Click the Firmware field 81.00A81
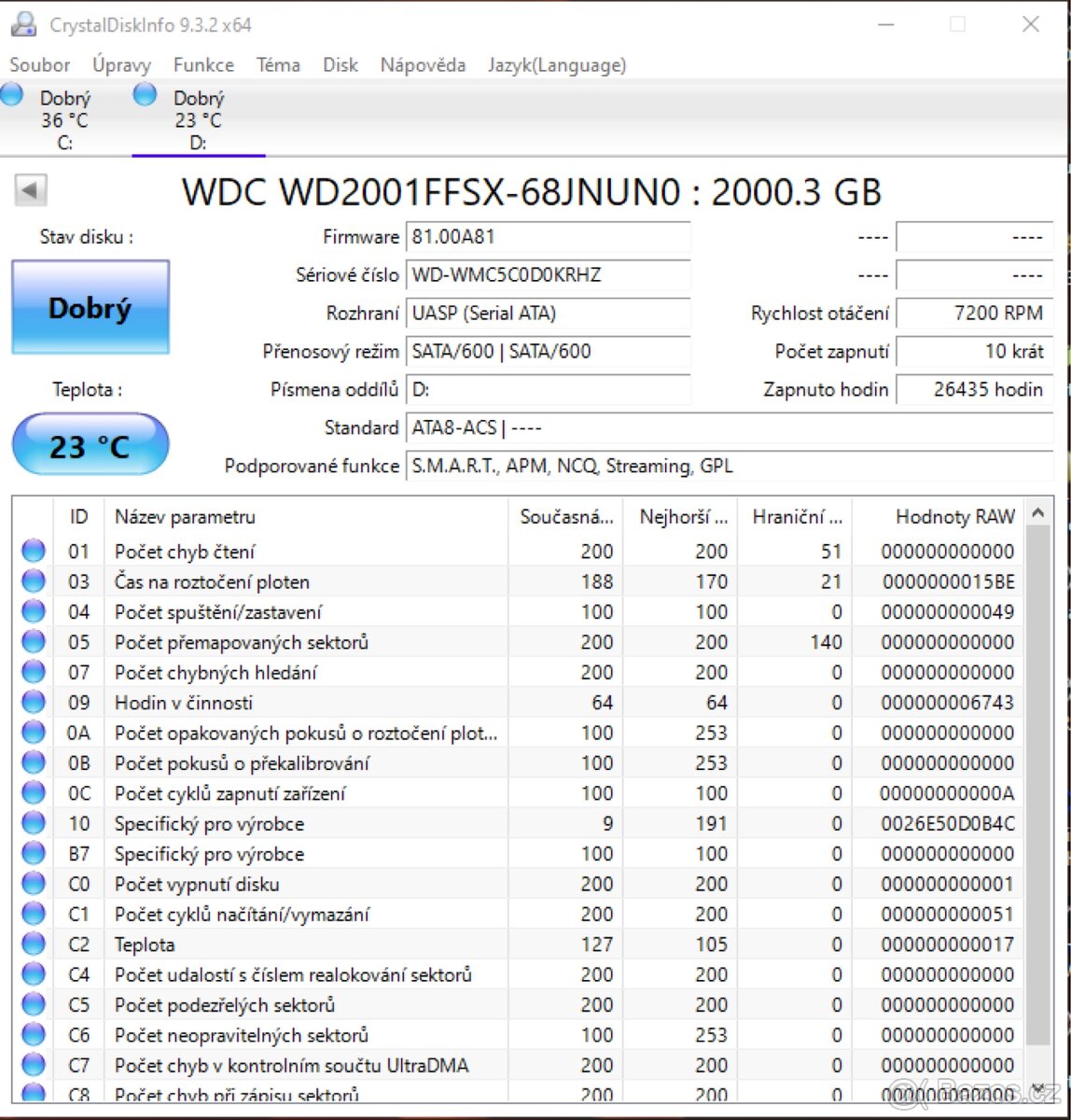1071x1120 pixels. coord(549,237)
